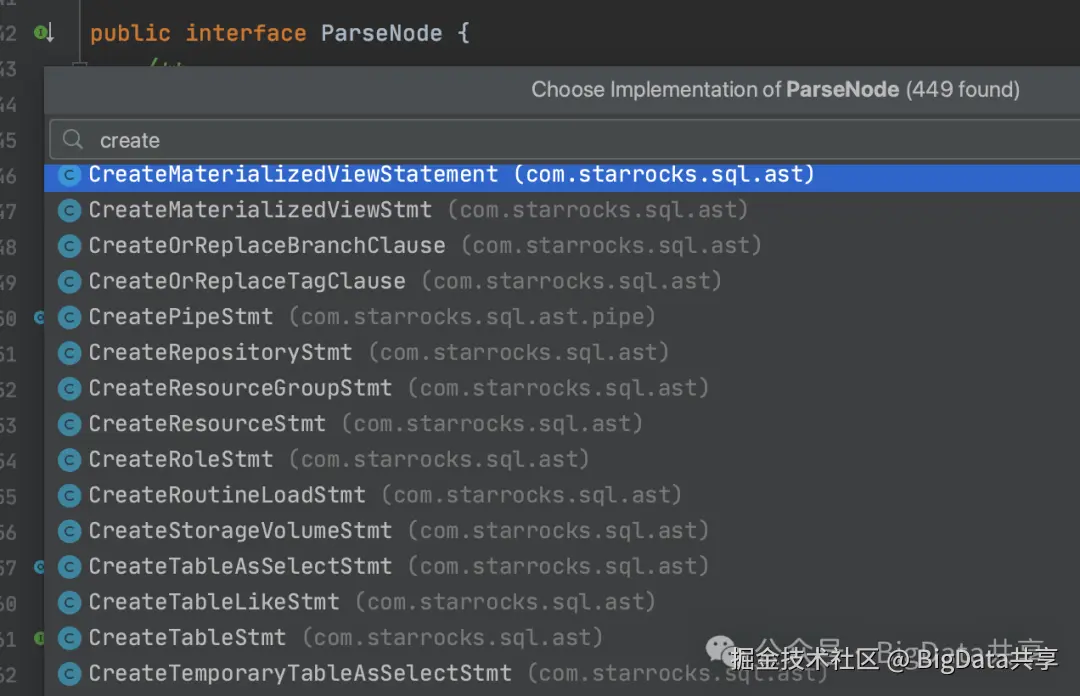
Task: Click the class icon beside CreateRoleStmt
Action: pyautogui.click(x=69, y=460)
